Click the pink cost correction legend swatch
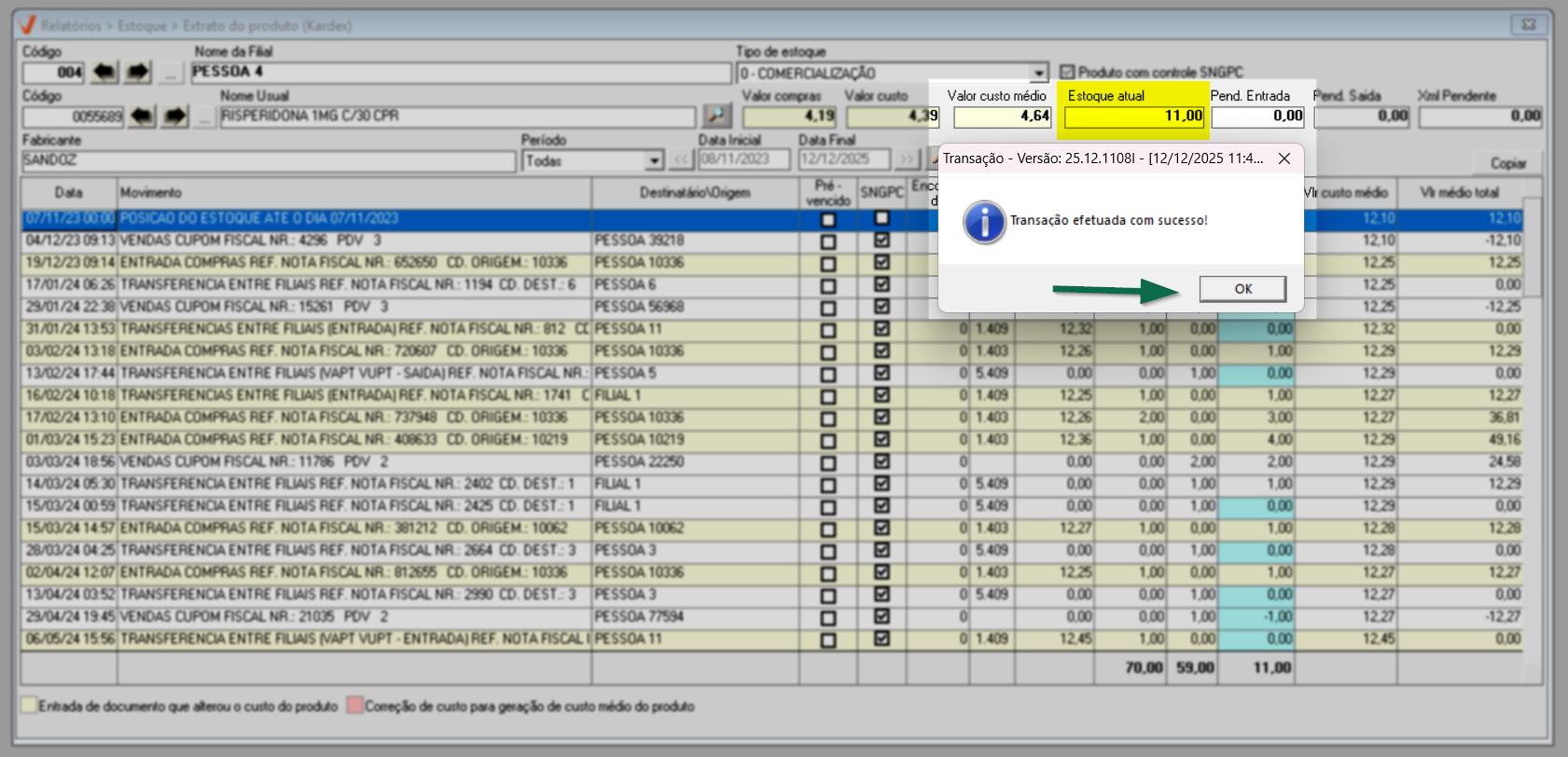Screen dimensions: 1568x757 point(354,706)
